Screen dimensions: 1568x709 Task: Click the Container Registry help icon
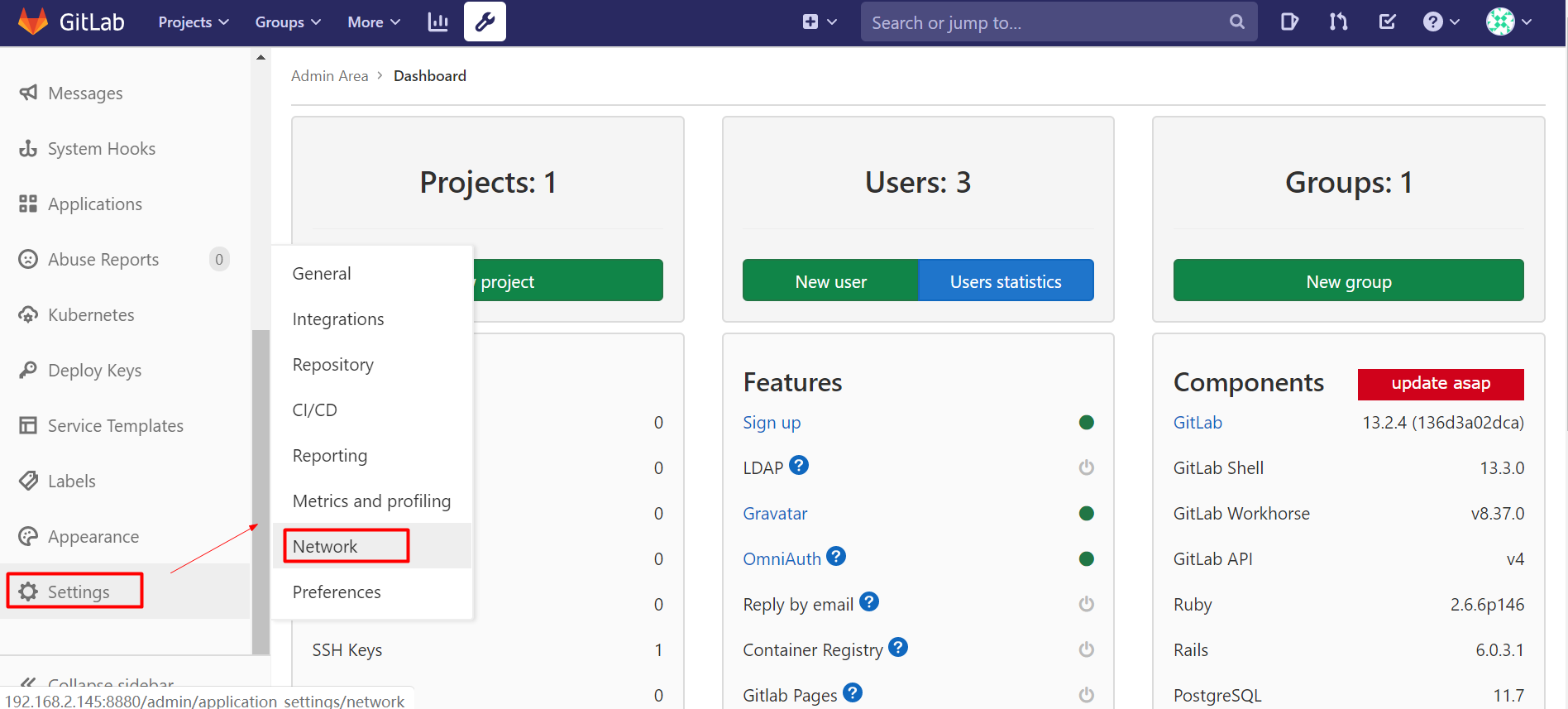tap(898, 647)
